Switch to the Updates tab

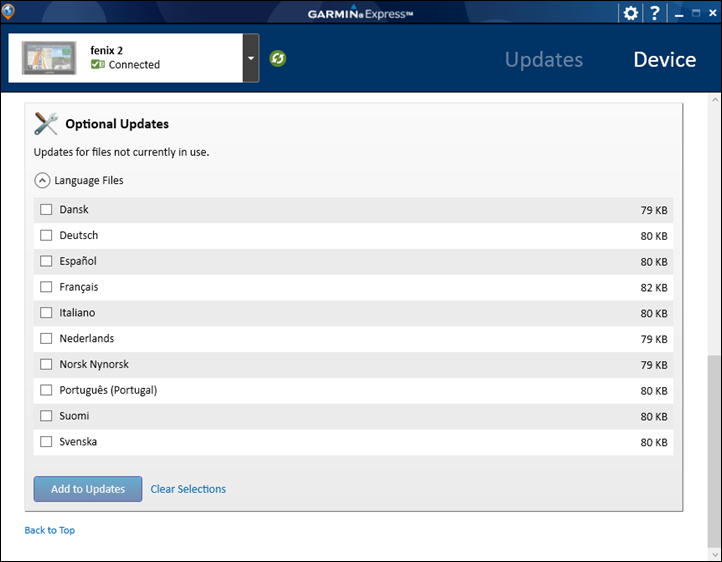tap(544, 60)
